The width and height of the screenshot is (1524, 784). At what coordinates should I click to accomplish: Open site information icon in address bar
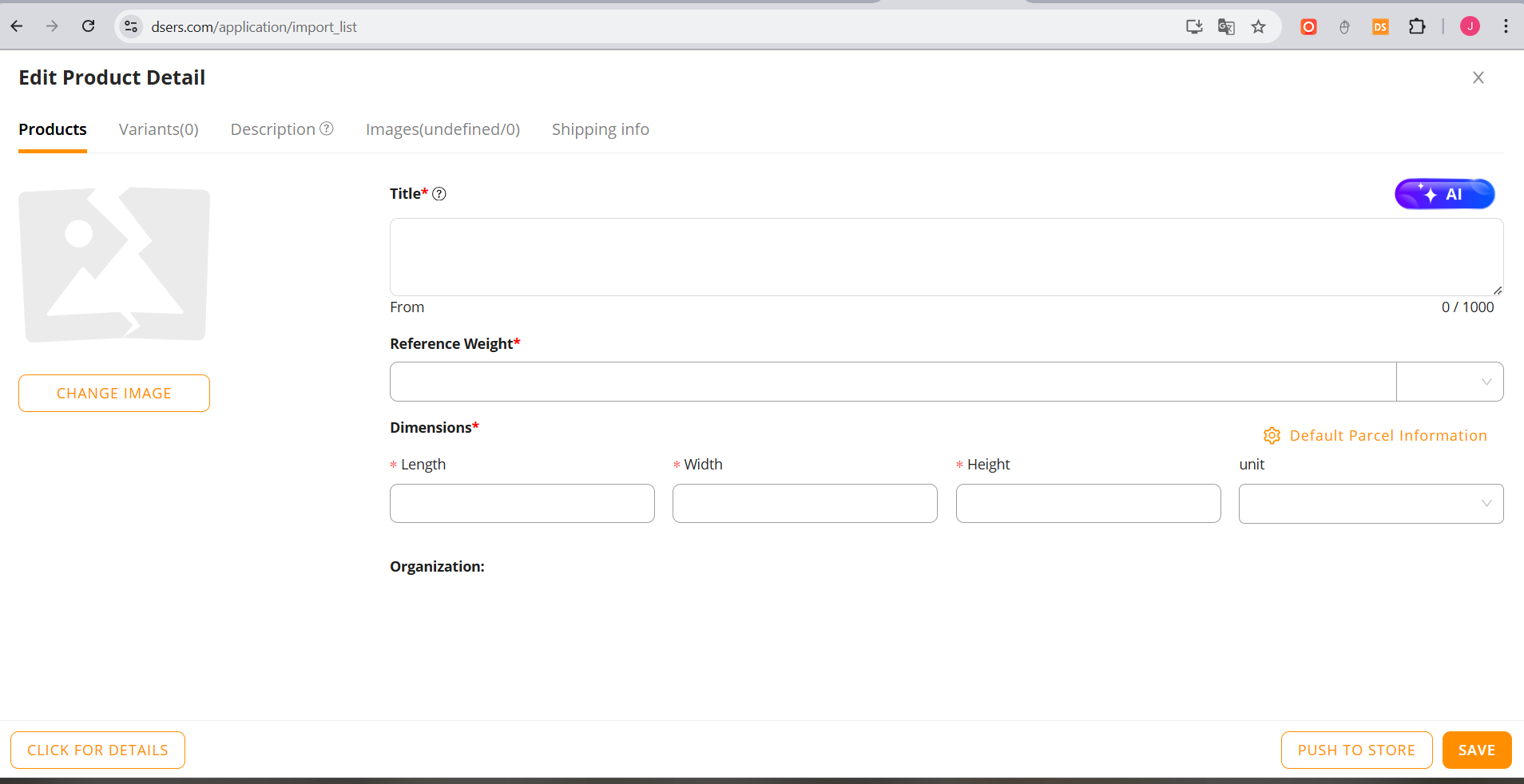[131, 26]
